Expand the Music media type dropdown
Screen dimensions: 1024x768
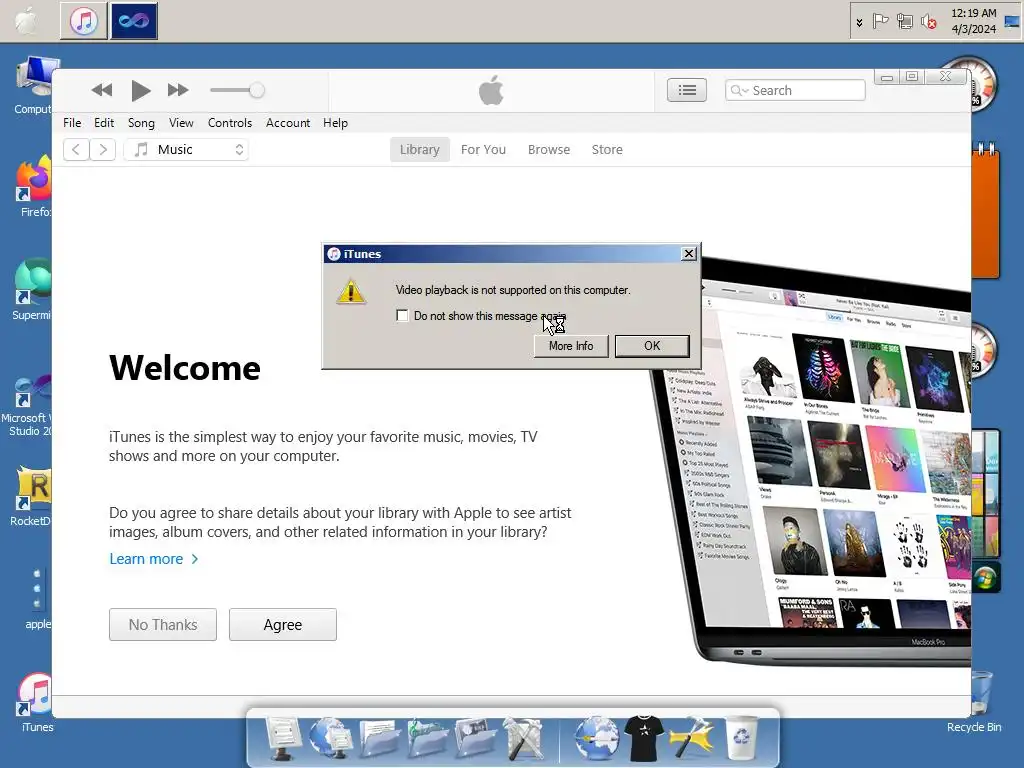tap(187, 150)
